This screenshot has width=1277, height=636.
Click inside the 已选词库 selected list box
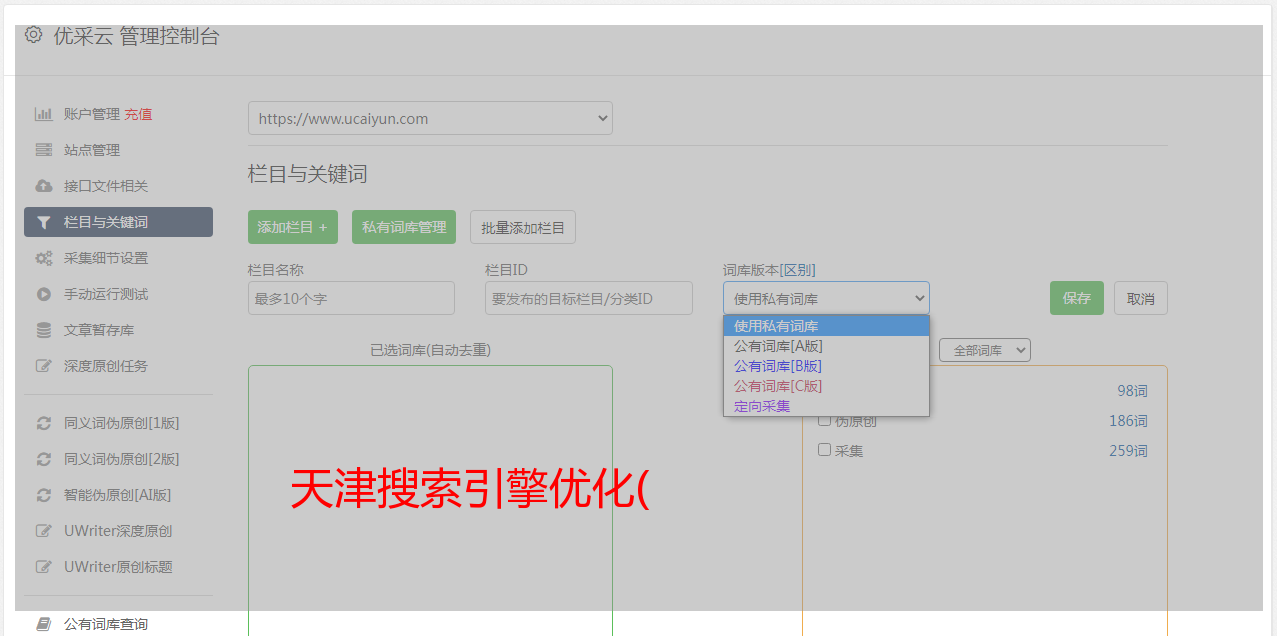(x=430, y=500)
